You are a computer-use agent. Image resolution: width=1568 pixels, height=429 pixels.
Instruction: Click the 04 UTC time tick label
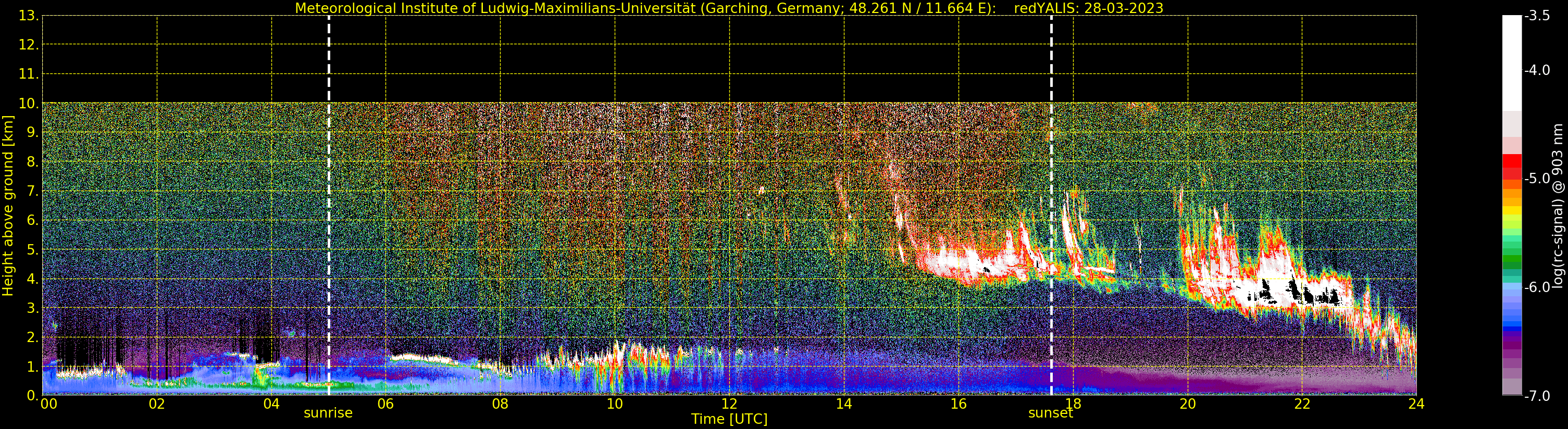271,404
